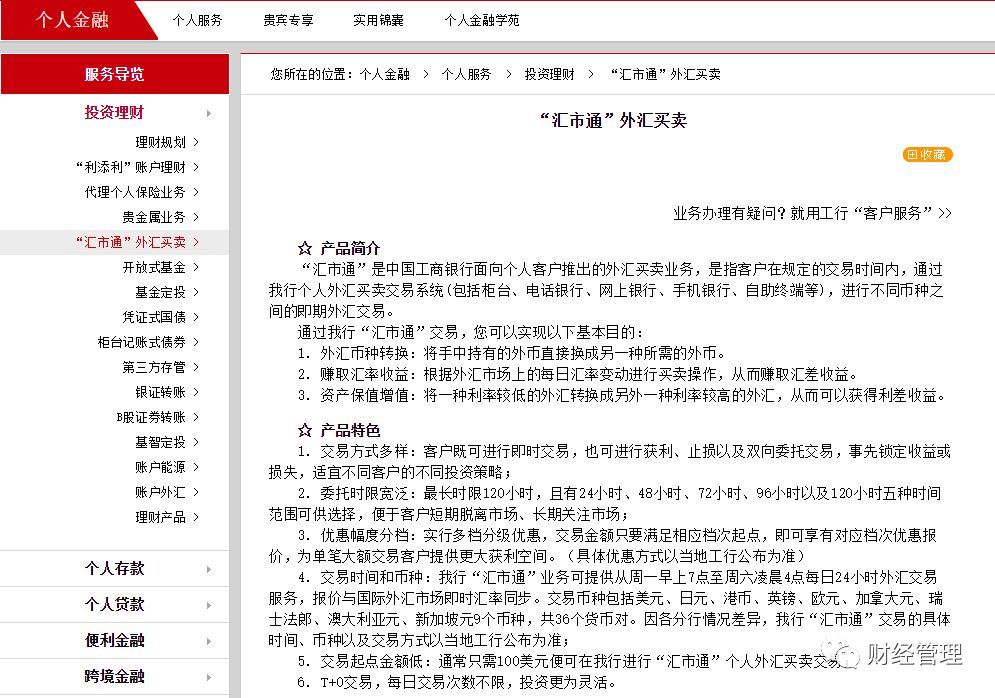Viewport: 995px width, 698px height.
Task: Open 柜台记账式债券 sidebar item
Action: coord(142,342)
